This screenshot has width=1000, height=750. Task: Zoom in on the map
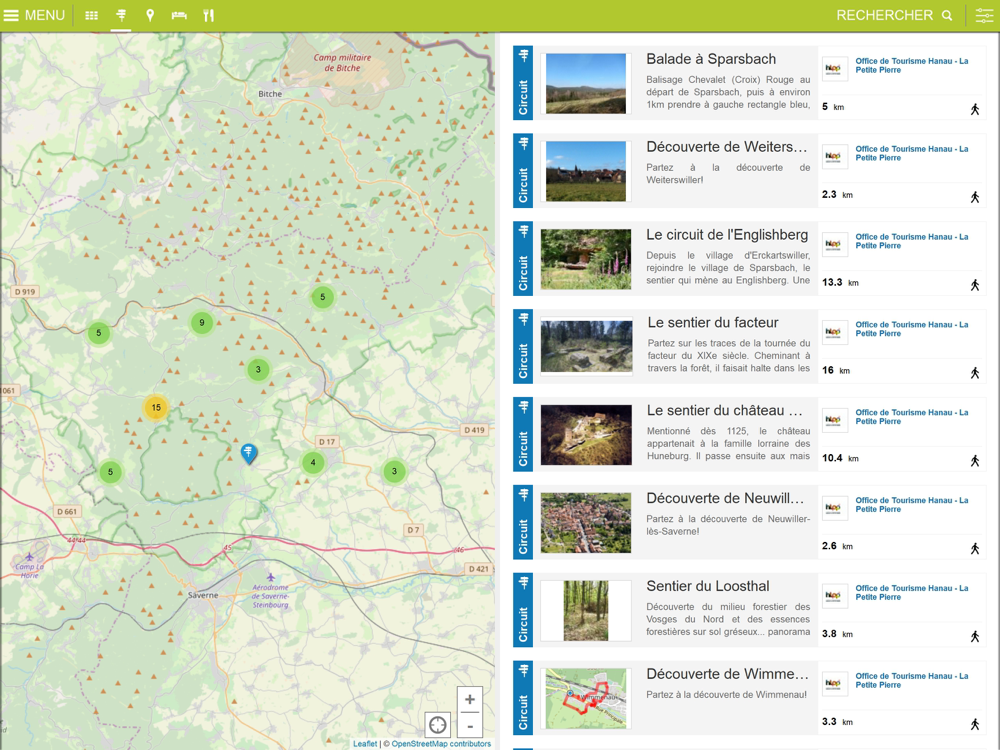pyautogui.click(x=469, y=700)
